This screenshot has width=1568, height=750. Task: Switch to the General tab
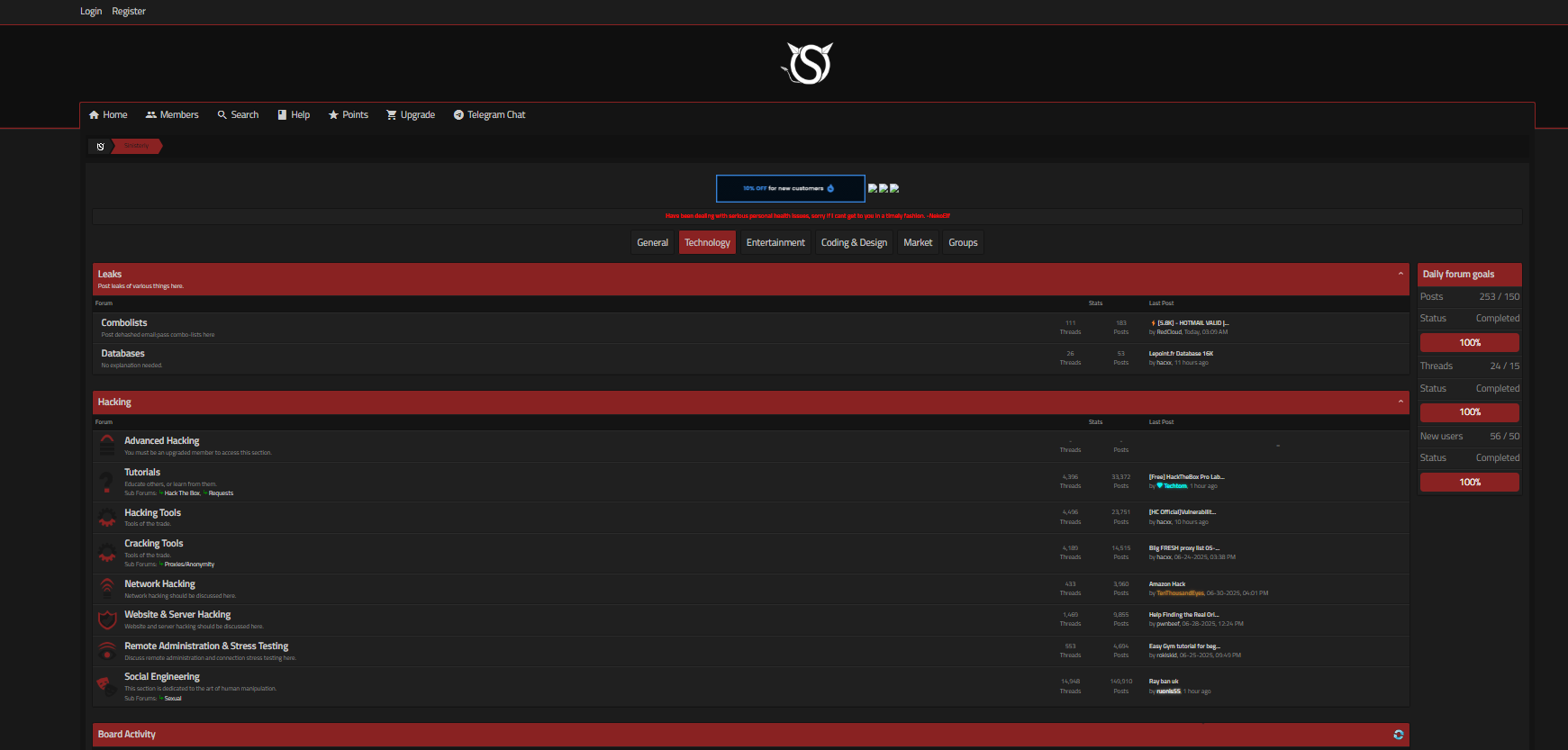pos(653,242)
